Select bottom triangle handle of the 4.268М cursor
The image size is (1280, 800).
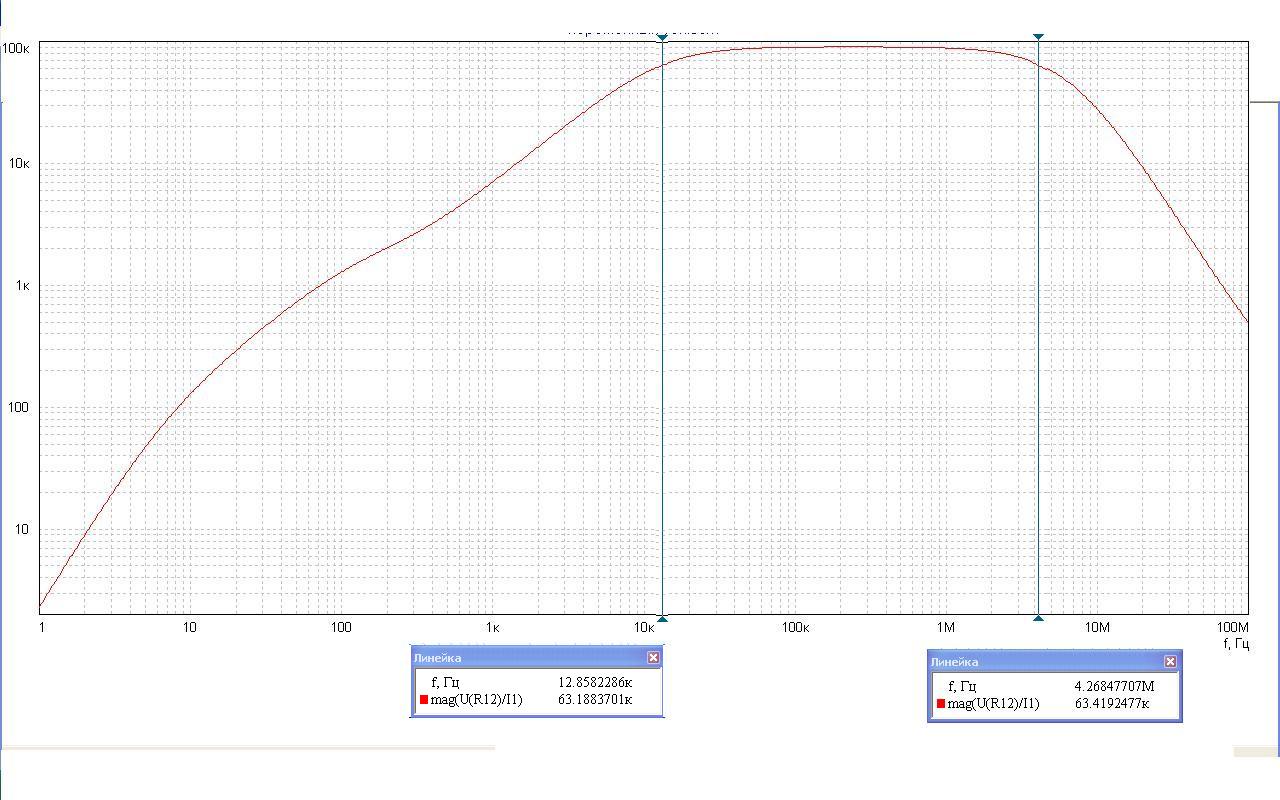point(1038,619)
